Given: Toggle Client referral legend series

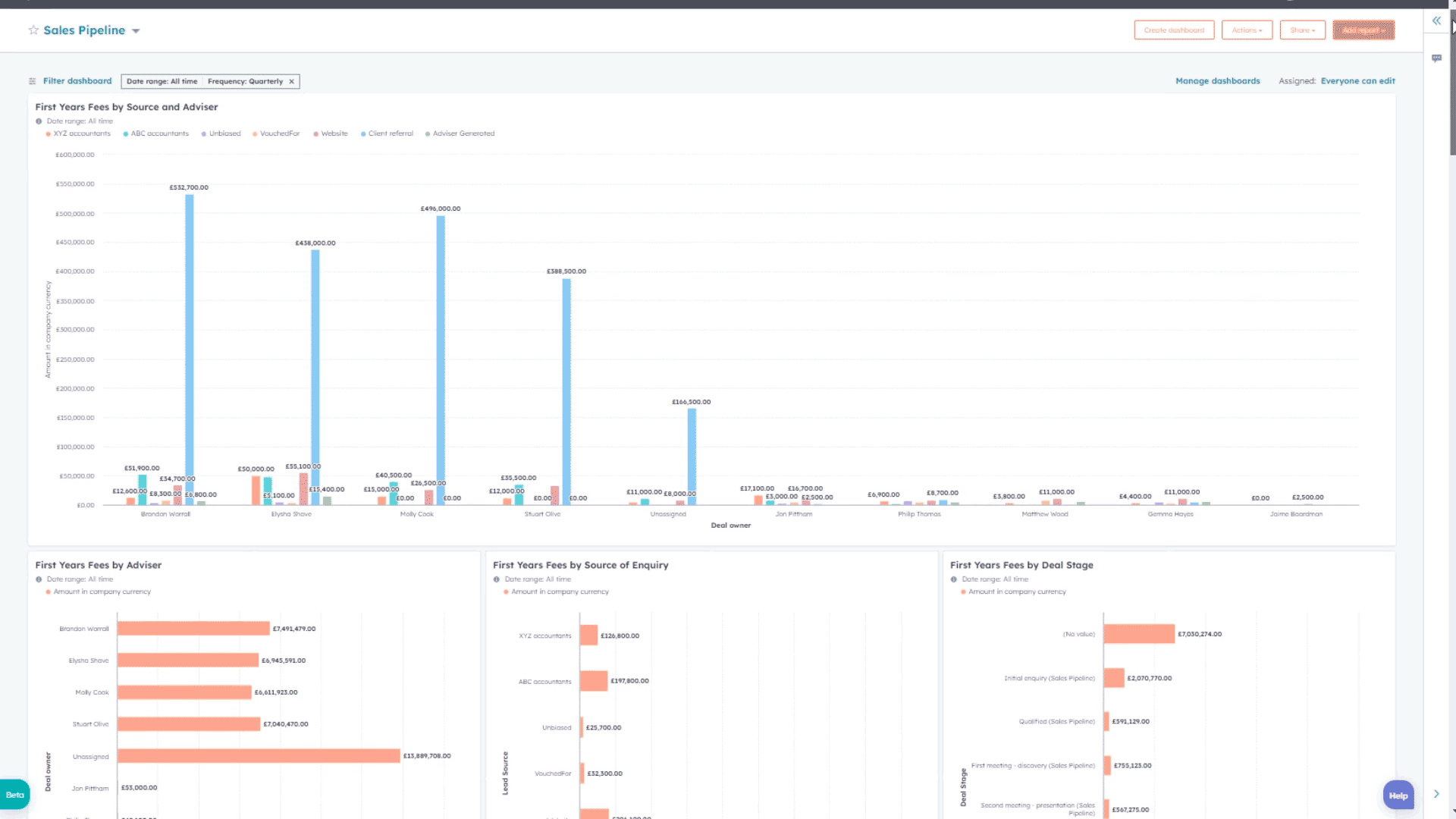Looking at the screenshot, I should (387, 133).
